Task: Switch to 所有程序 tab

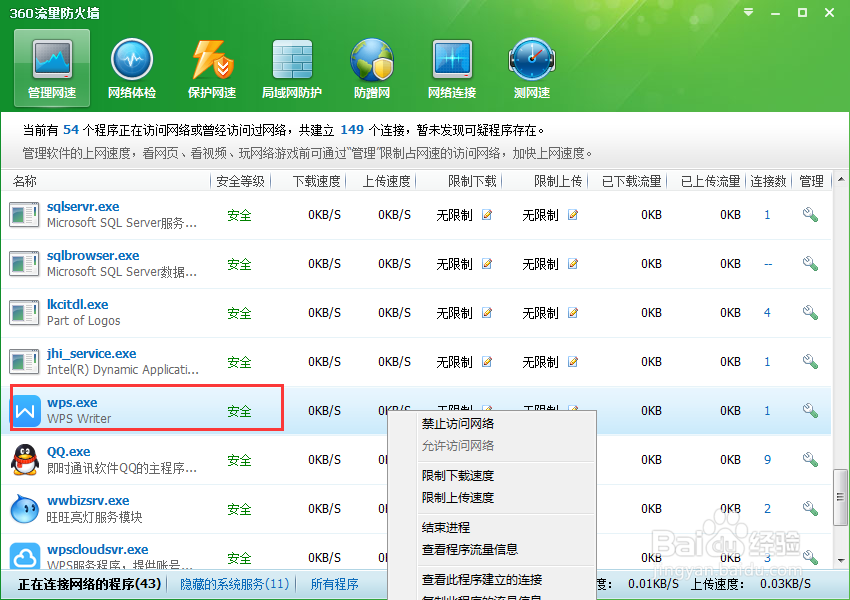Action: [x=334, y=584]
